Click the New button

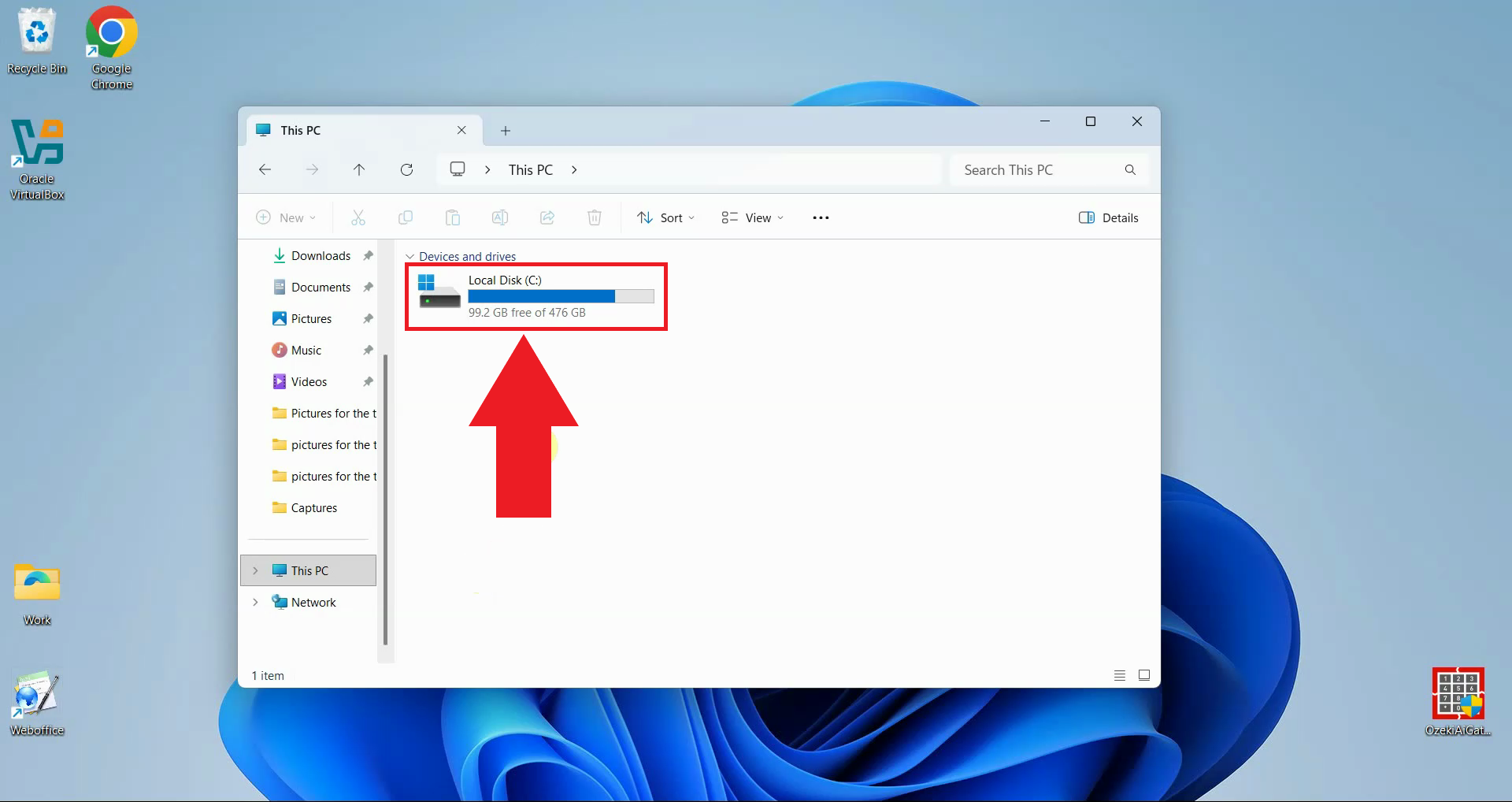tap(286, 217)
